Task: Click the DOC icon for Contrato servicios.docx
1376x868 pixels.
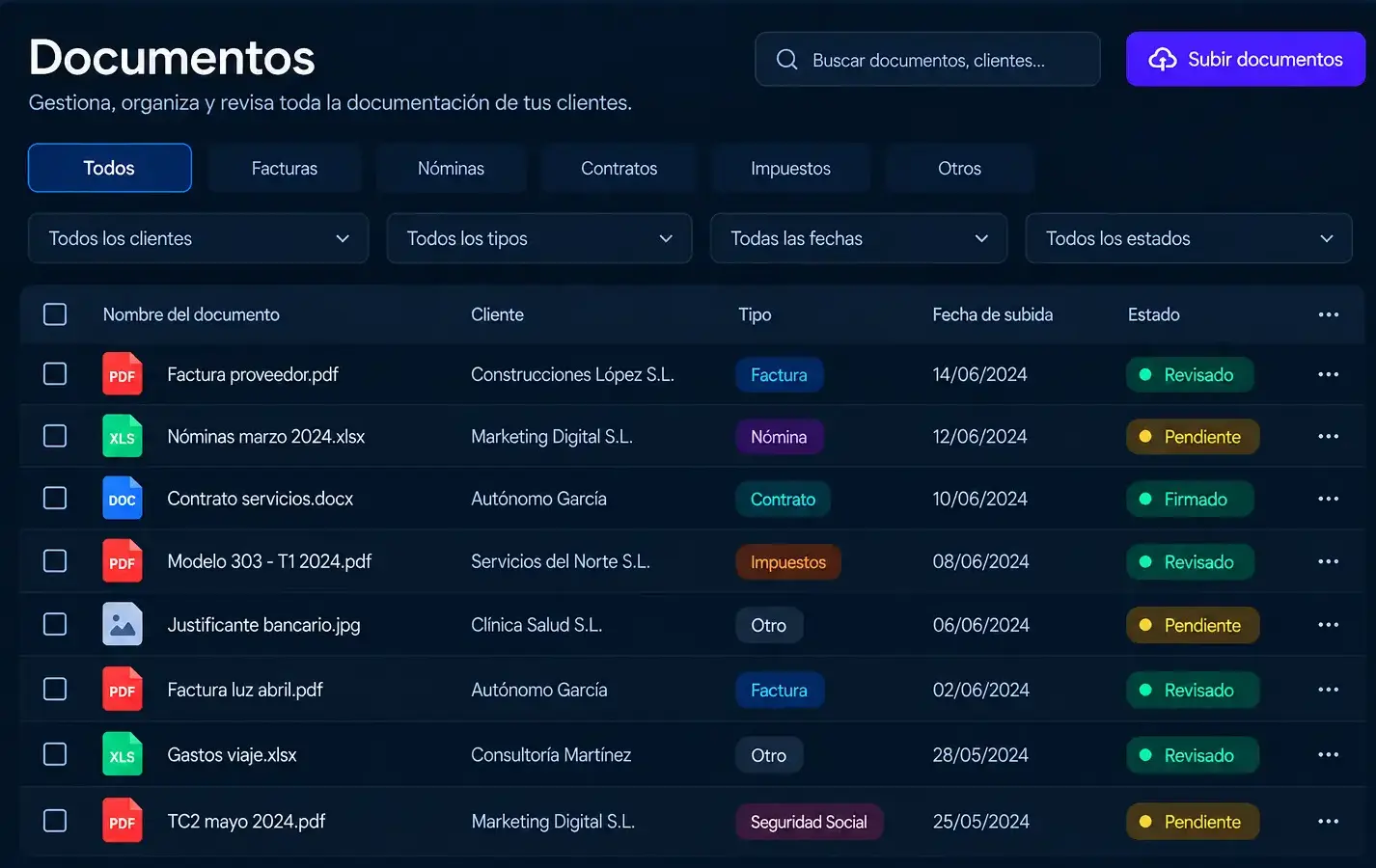Action: click(x=123, y=499)
